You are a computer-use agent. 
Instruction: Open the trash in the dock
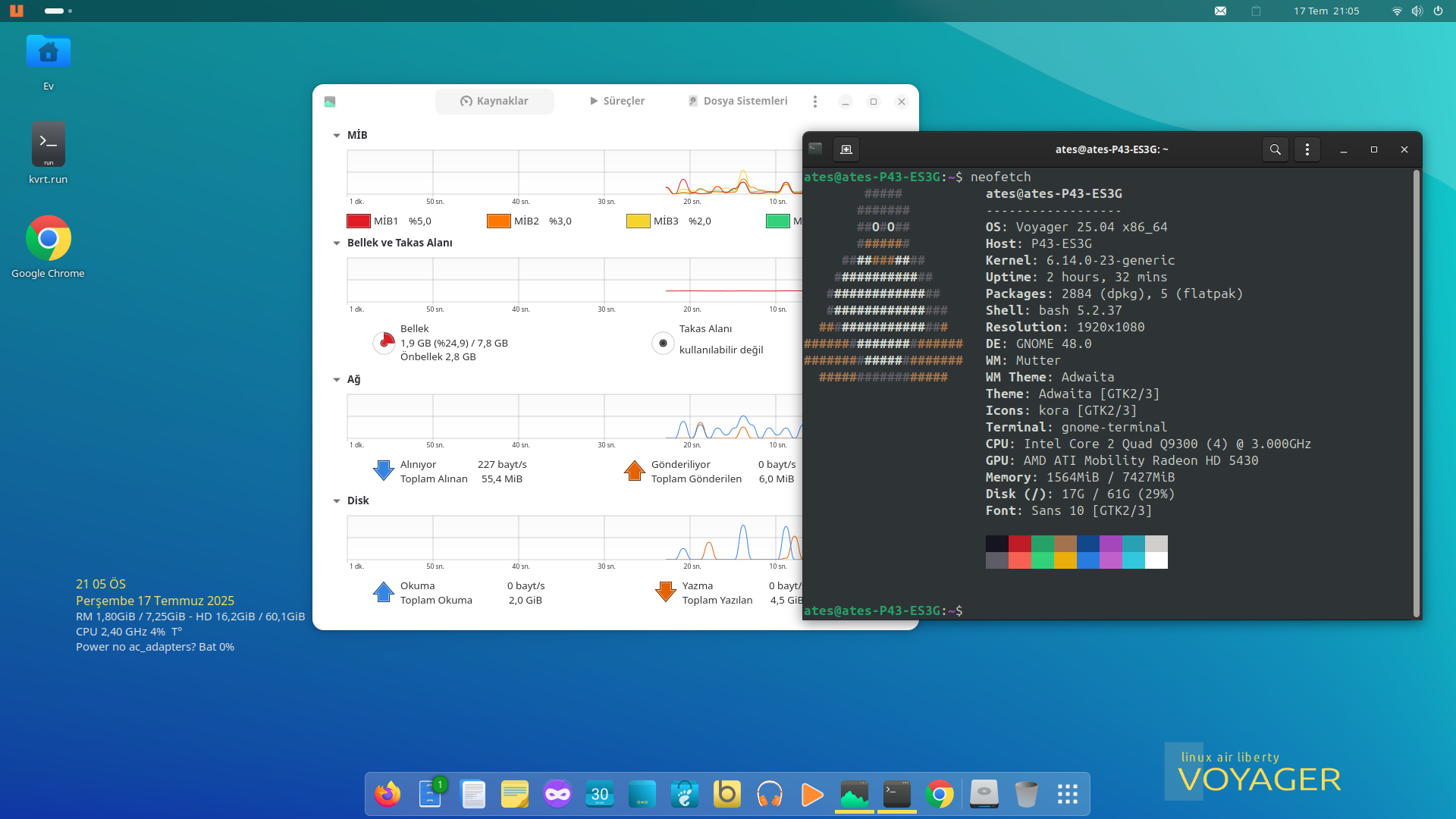[1026, 794]
